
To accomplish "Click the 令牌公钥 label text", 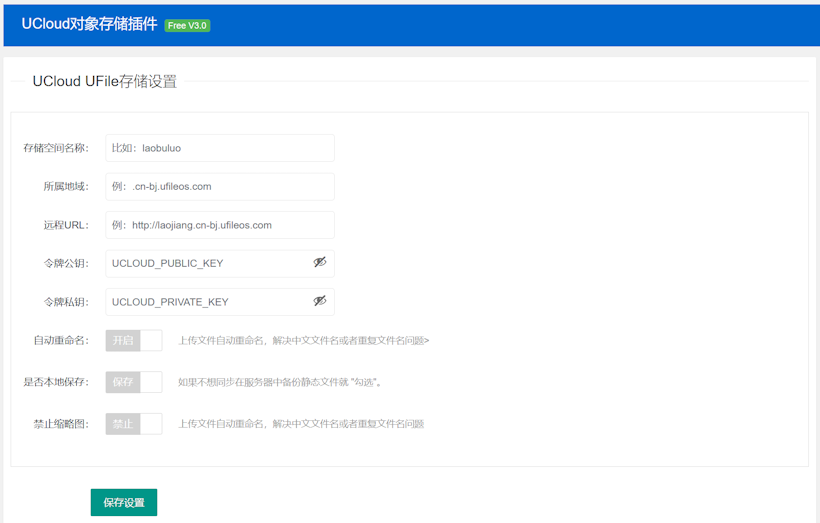I will [x=66, y=264].
